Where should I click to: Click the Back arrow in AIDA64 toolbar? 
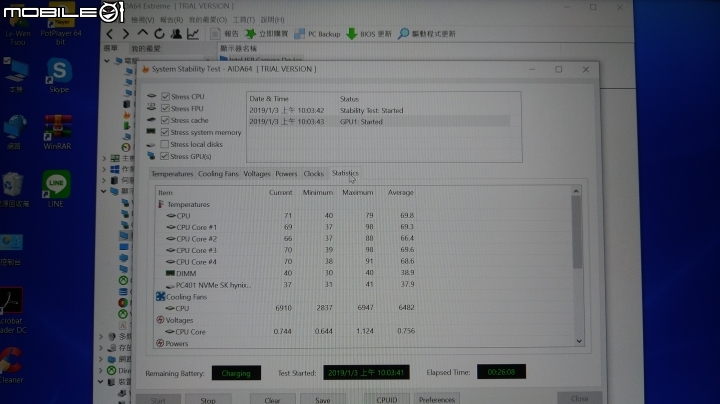click(x=110, y=34)
